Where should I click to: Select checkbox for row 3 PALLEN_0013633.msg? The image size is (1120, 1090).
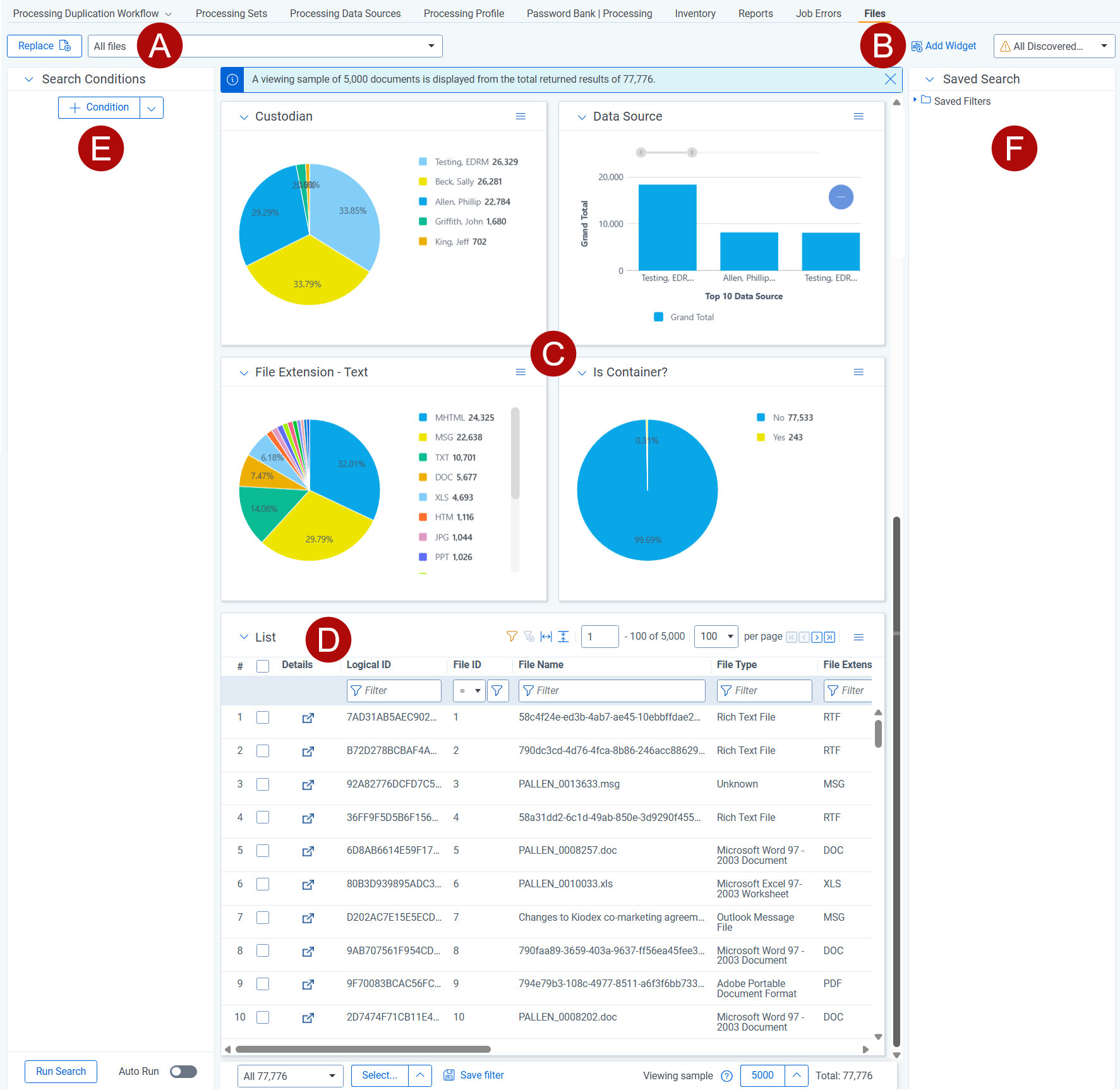click(x=263, y=784)
